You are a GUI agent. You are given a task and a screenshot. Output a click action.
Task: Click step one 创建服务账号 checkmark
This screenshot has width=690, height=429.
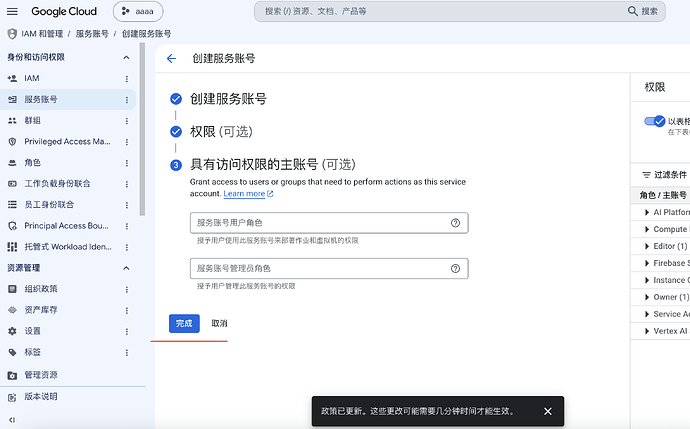[x=176, y=99]
